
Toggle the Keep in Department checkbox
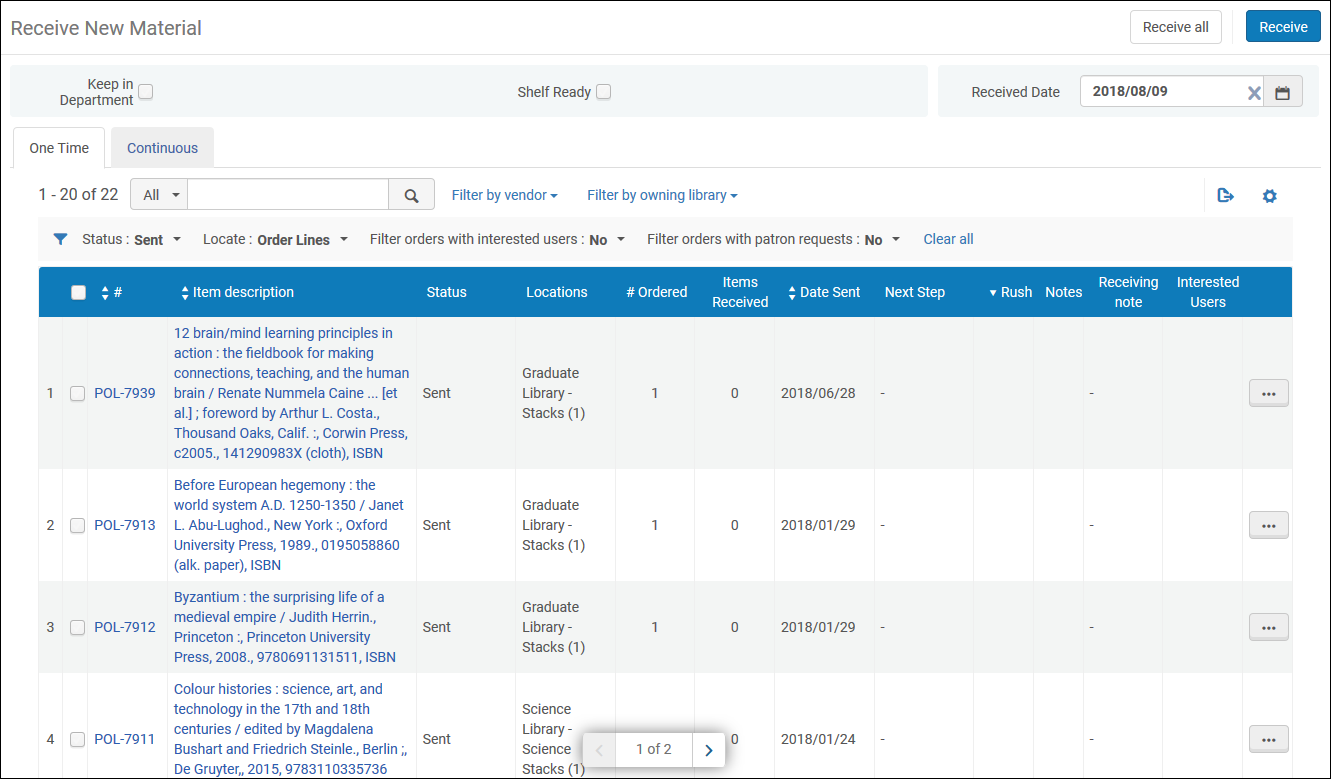coord(146,92)
